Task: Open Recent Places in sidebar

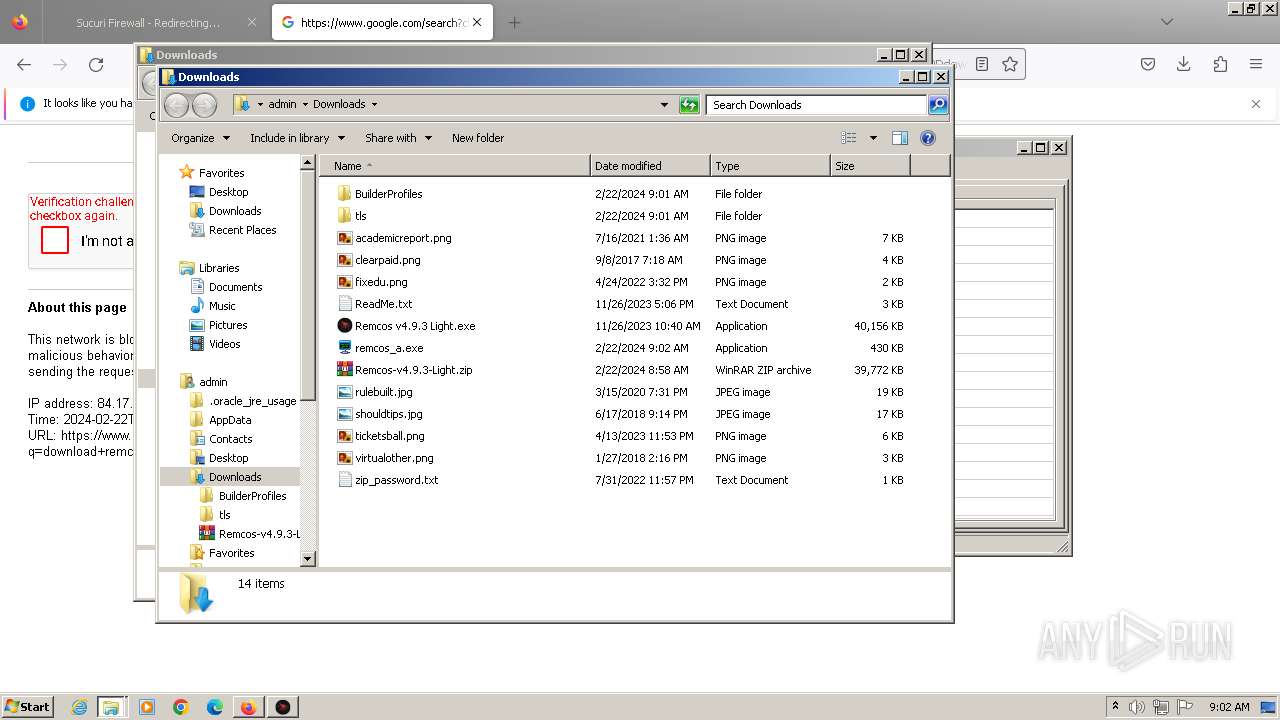Action: click(x=233, y=230)
